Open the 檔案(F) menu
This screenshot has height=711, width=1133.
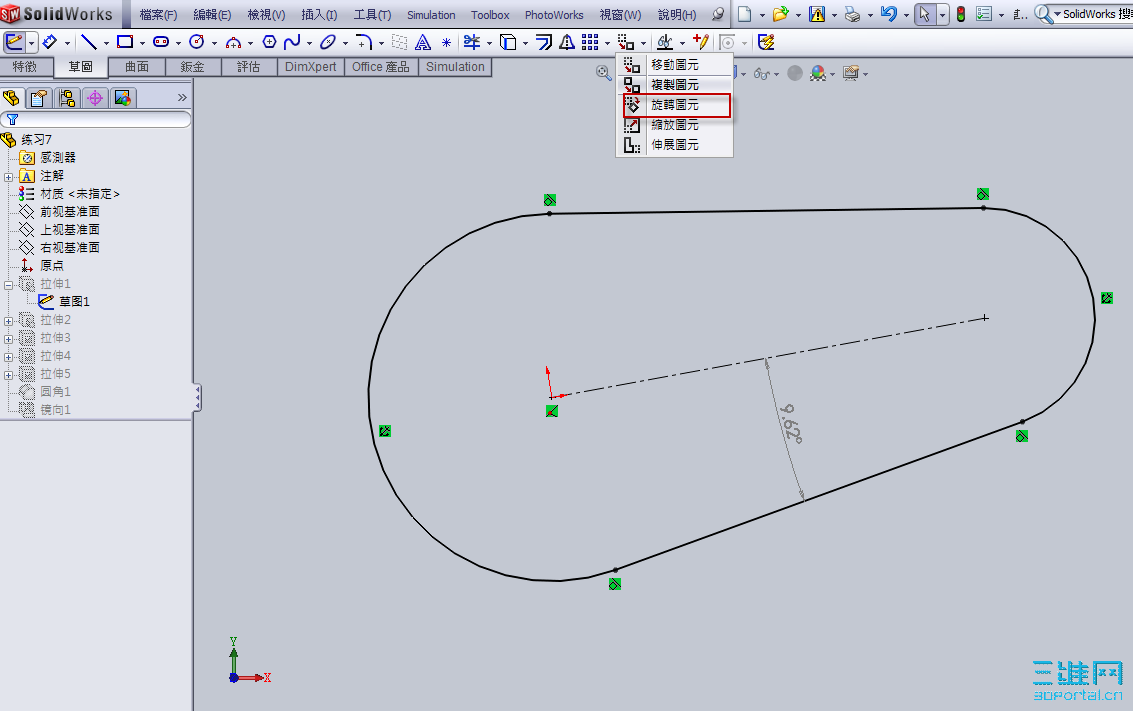pyautogui.click(x=158, y=14)
